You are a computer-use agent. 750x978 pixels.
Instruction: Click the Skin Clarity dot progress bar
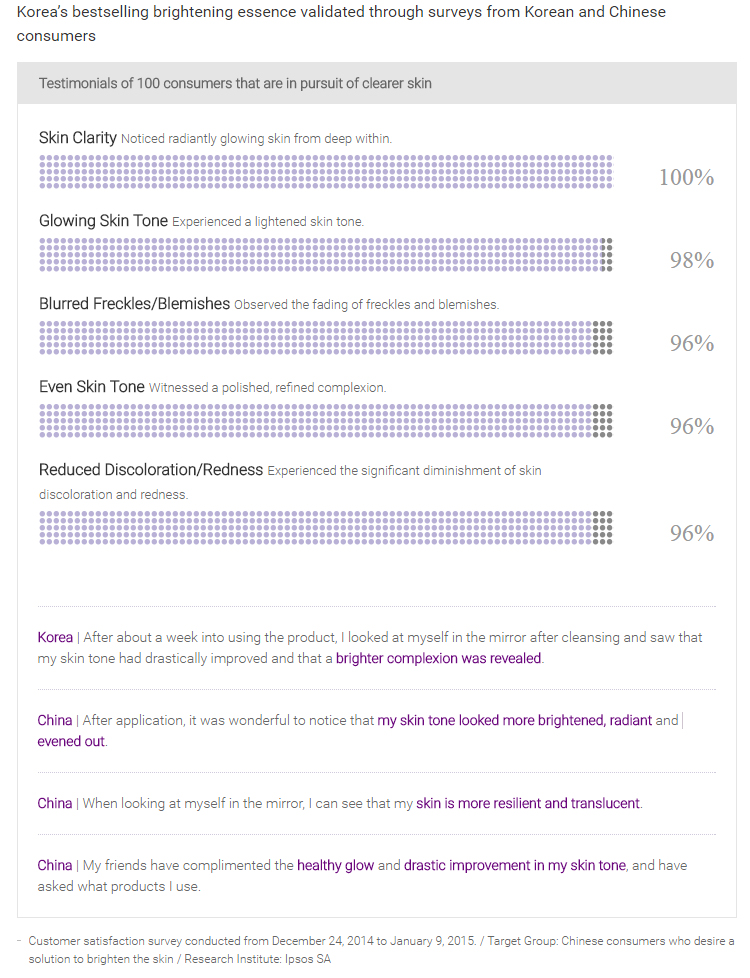click(325, 172)
